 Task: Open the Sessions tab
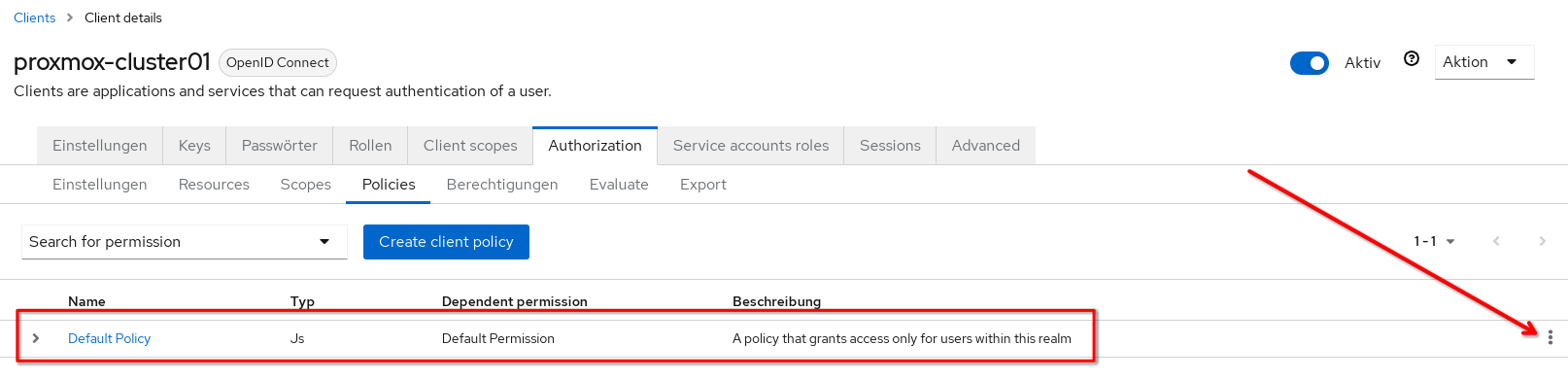coord(890,146)
